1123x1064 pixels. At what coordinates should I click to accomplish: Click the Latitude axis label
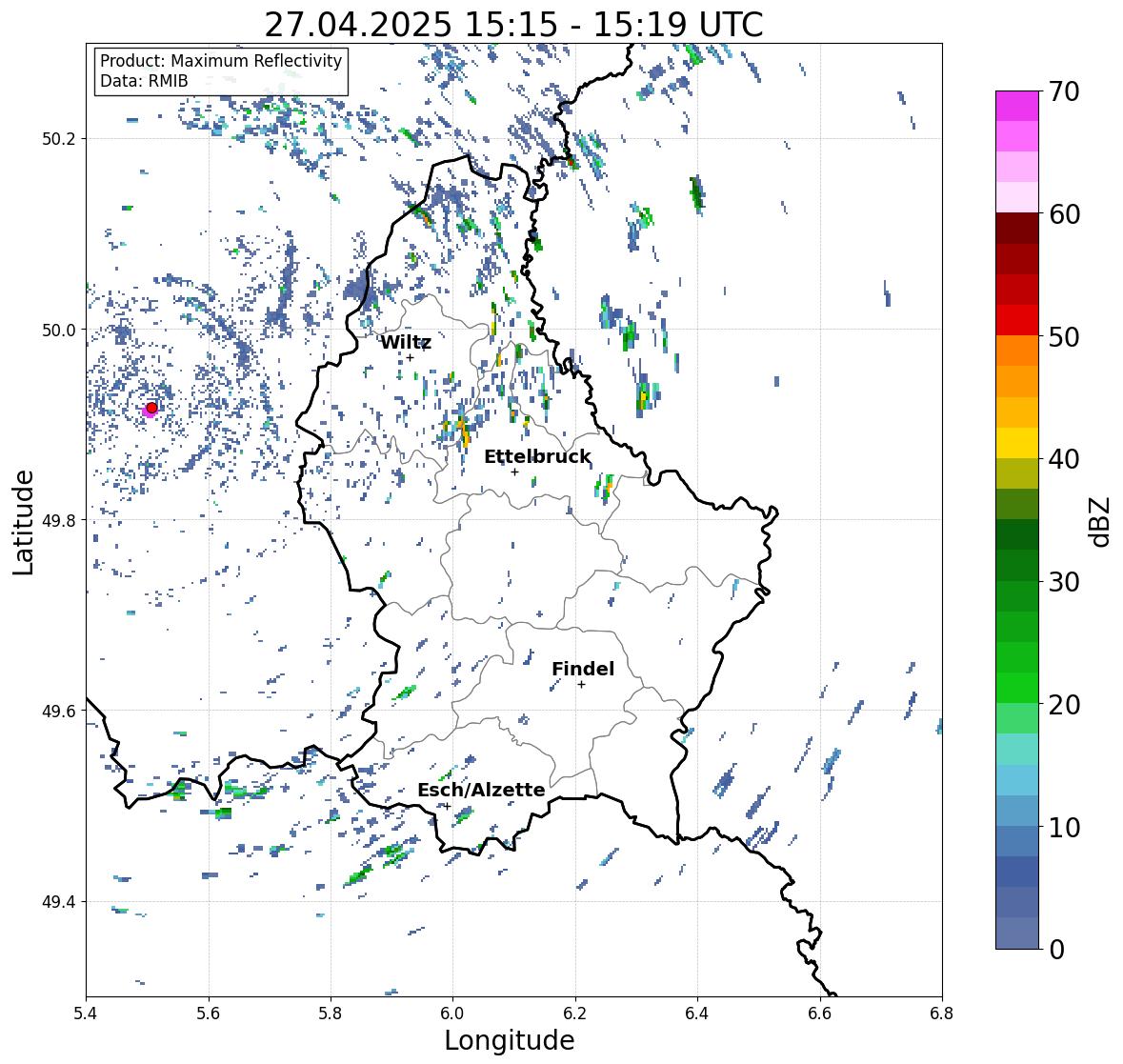click(x=23, y=522)
